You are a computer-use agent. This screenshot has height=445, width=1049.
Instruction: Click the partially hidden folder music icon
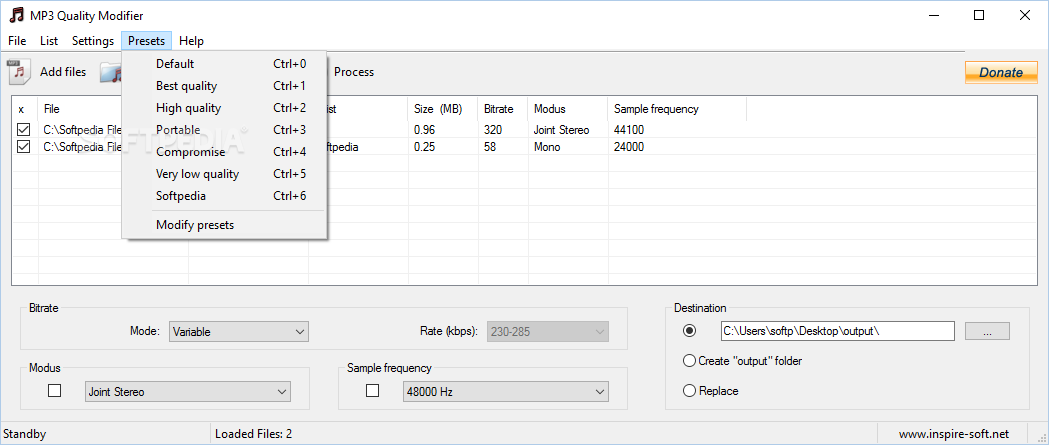click(110, 72)
